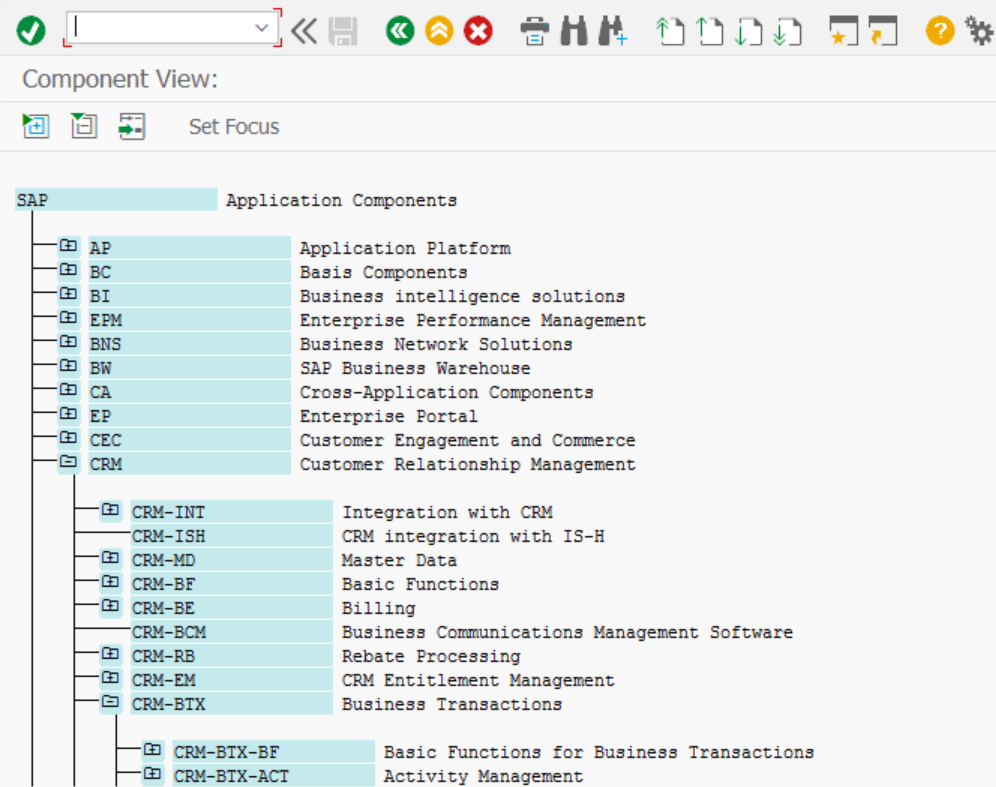Expand the CA Cross-Application node
Viewport: 996px width, 787px height.
(68, 390)
